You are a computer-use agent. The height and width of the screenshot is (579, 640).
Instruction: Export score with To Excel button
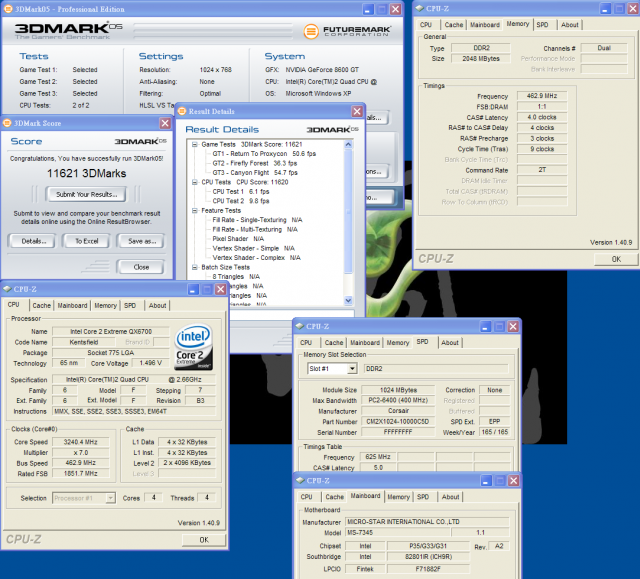[x=87, y=241]
